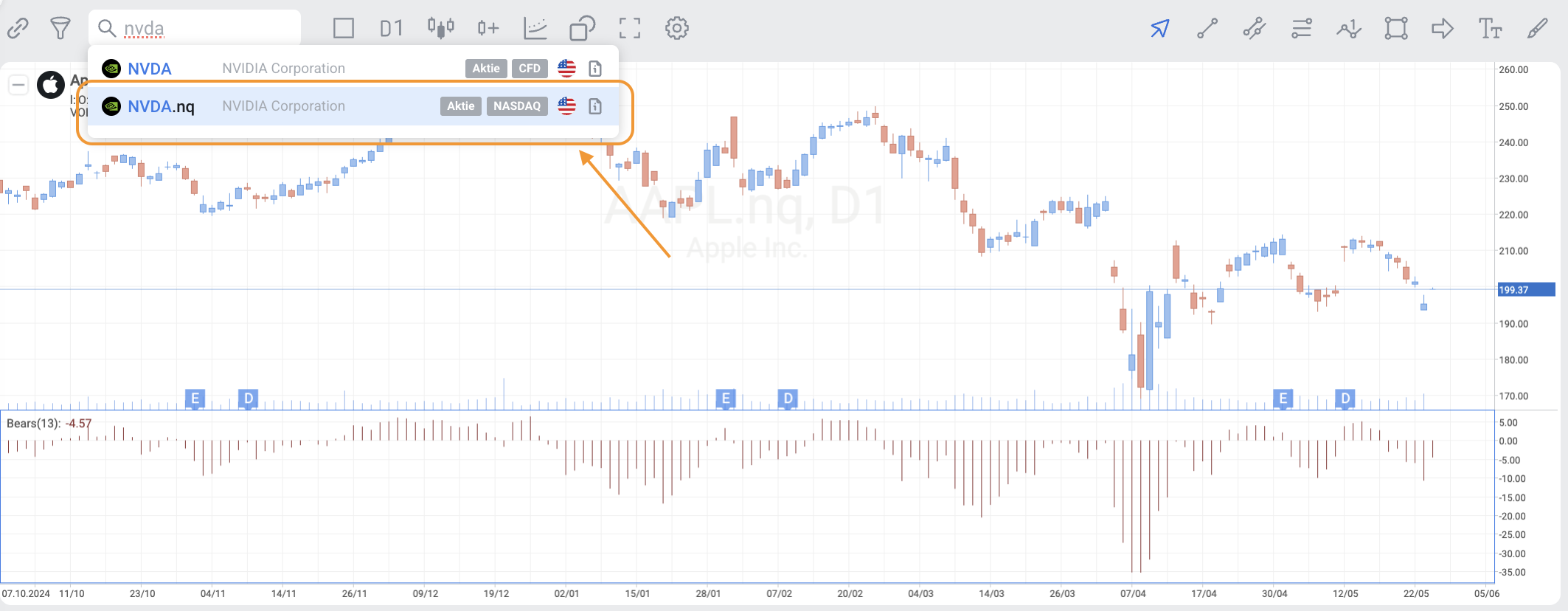
Task: Click the add-candle indicator icon
Action: [488, 29]
